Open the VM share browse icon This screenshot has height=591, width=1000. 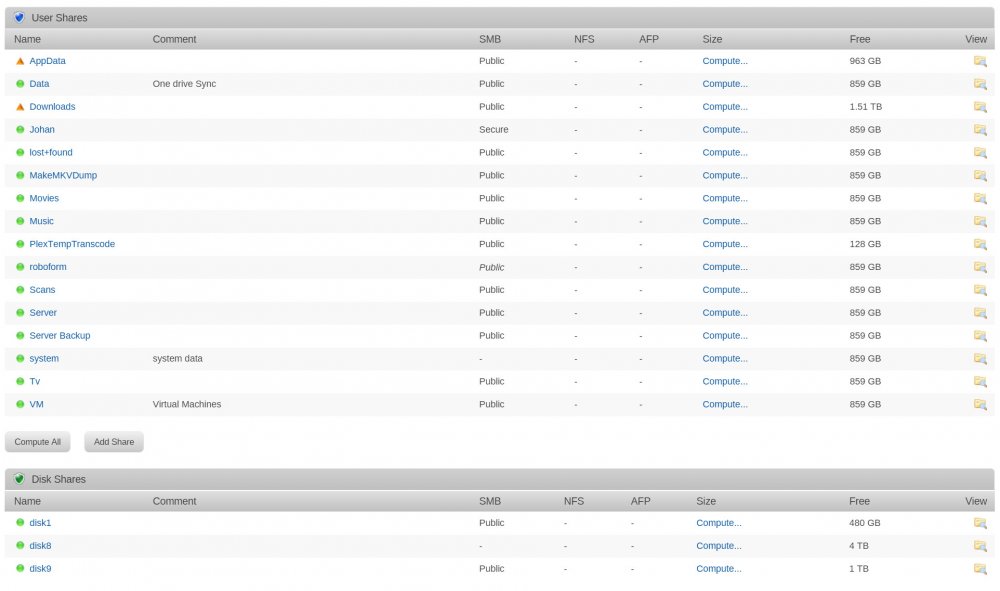click(x=980, y=405)
